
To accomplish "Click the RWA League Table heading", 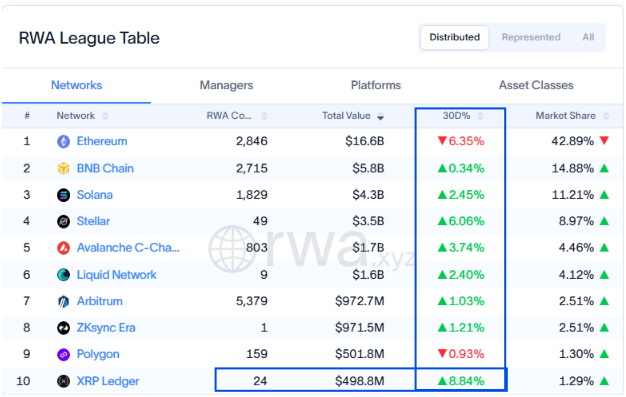I will pos(89,38).
